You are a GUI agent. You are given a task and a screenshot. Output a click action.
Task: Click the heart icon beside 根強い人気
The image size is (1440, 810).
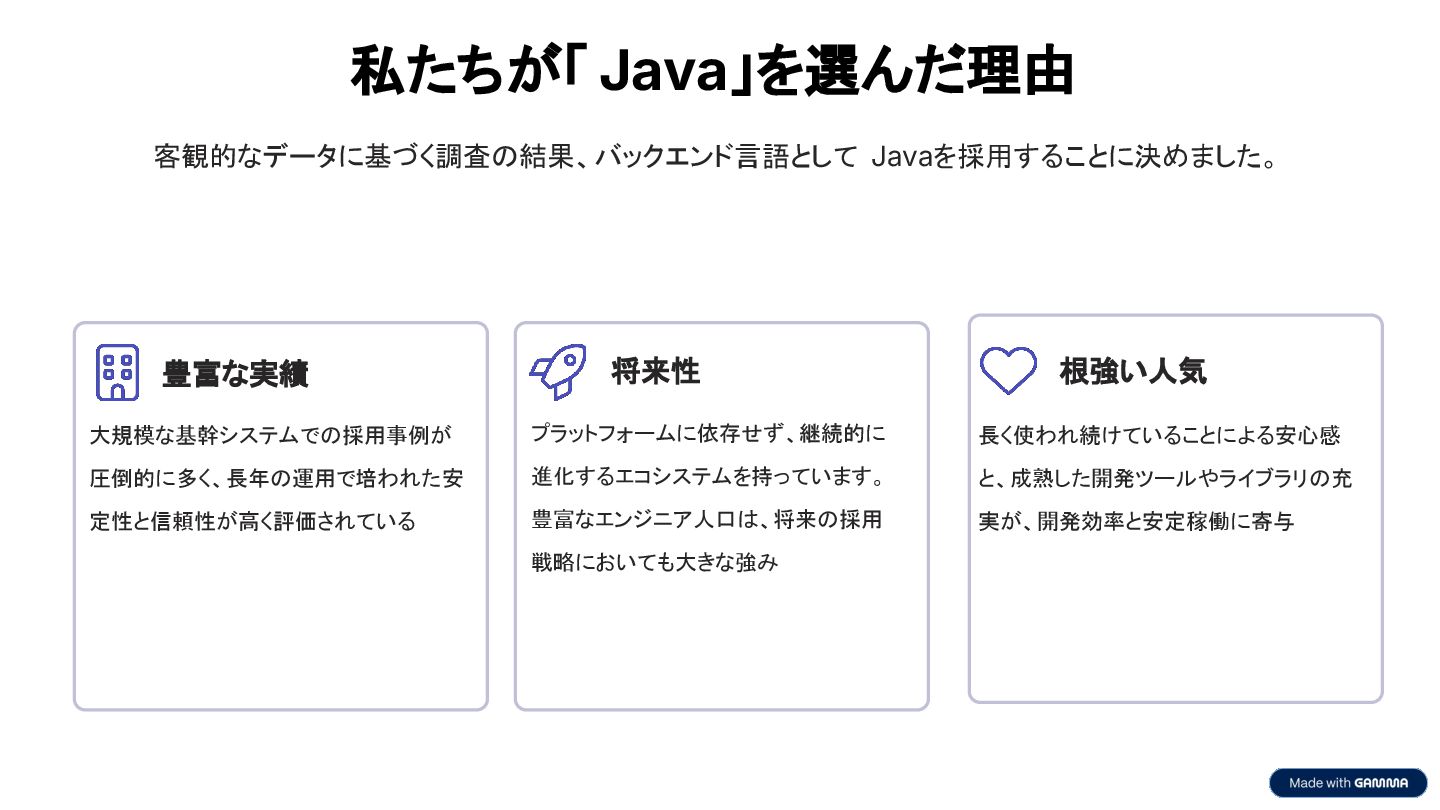click(1007, 371)
